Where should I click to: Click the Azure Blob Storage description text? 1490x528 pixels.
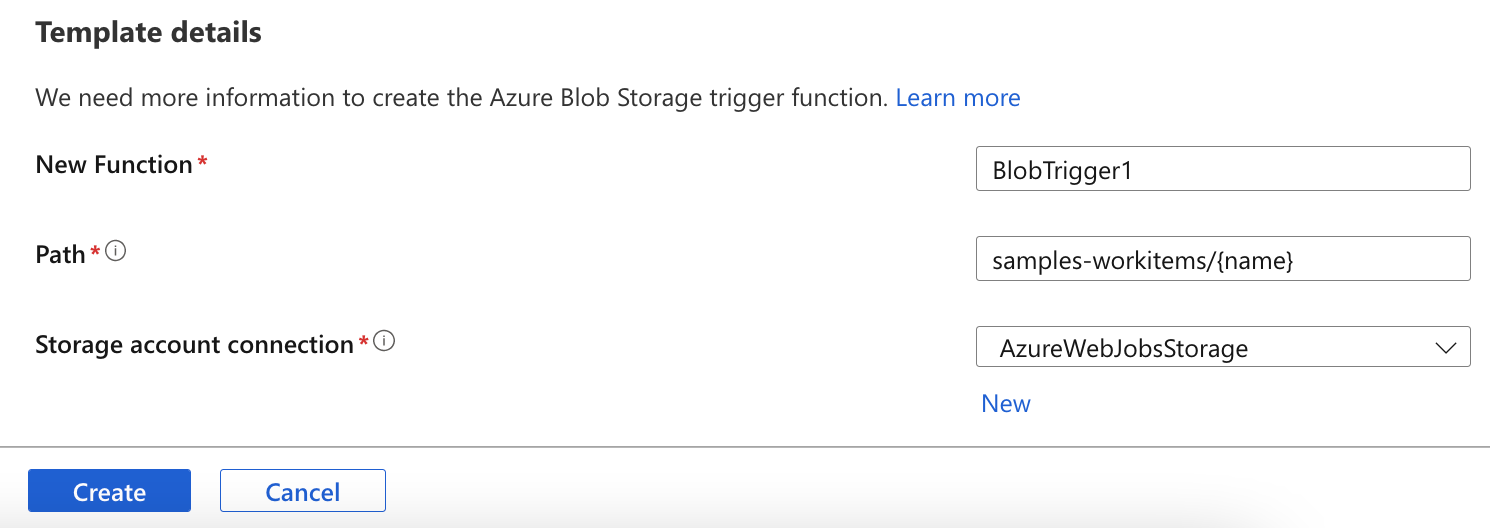tap(460, 98)
